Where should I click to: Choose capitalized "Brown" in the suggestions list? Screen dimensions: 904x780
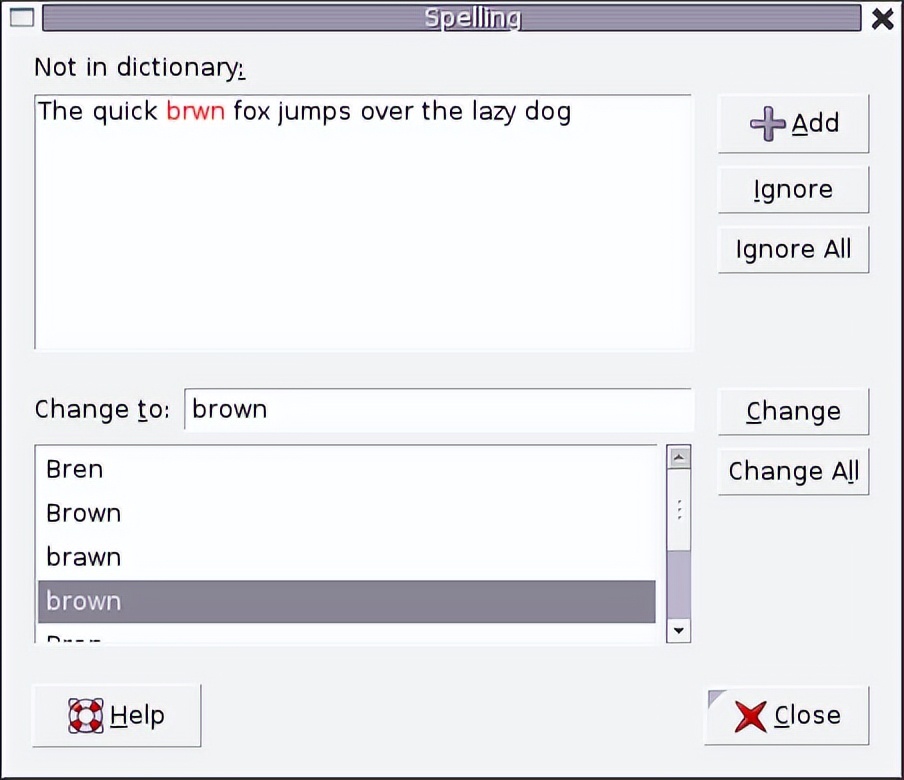point(84,513)
